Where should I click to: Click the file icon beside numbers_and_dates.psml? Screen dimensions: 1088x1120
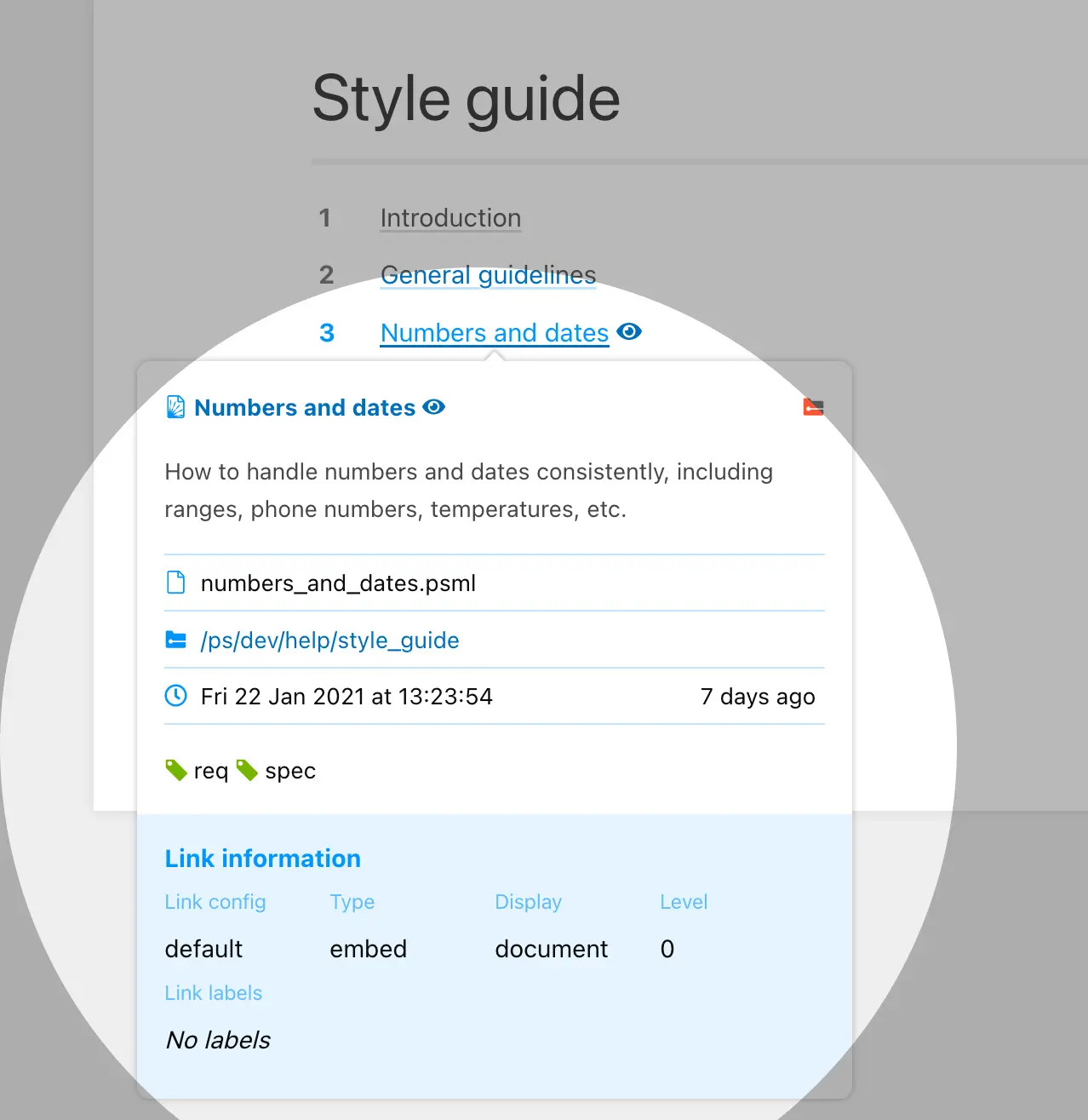[x=175, y=583]
